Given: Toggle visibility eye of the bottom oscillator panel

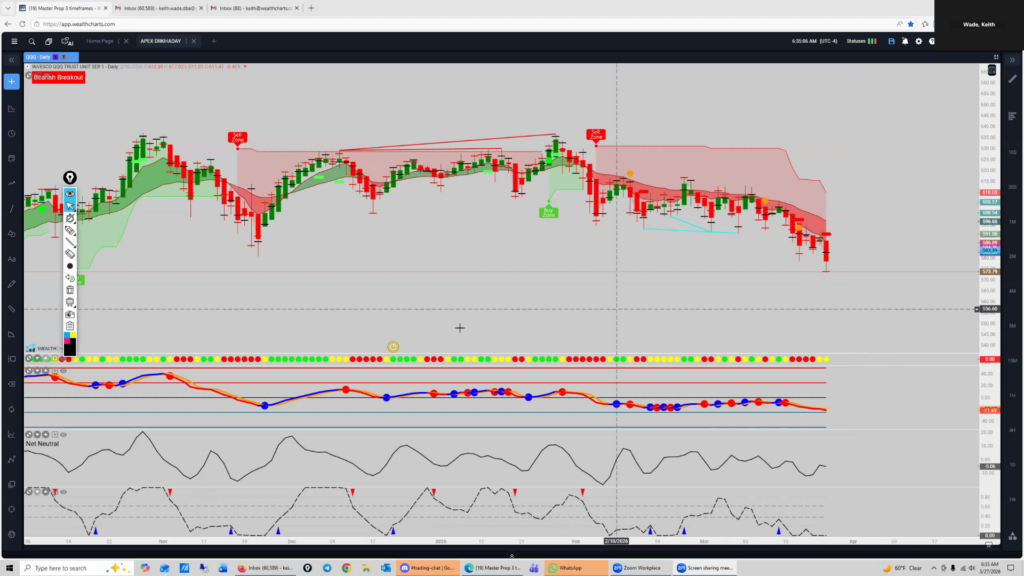Looking at the screenshot, I should pos(63,491).
